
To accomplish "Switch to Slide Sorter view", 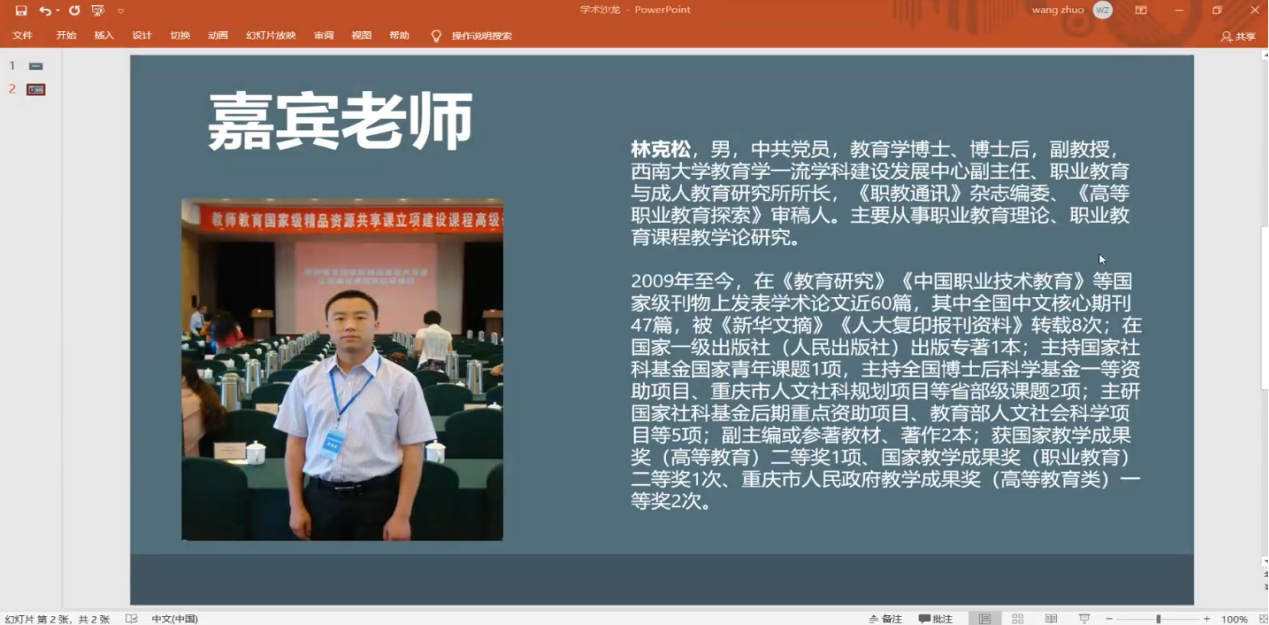I will [1016, 616].
